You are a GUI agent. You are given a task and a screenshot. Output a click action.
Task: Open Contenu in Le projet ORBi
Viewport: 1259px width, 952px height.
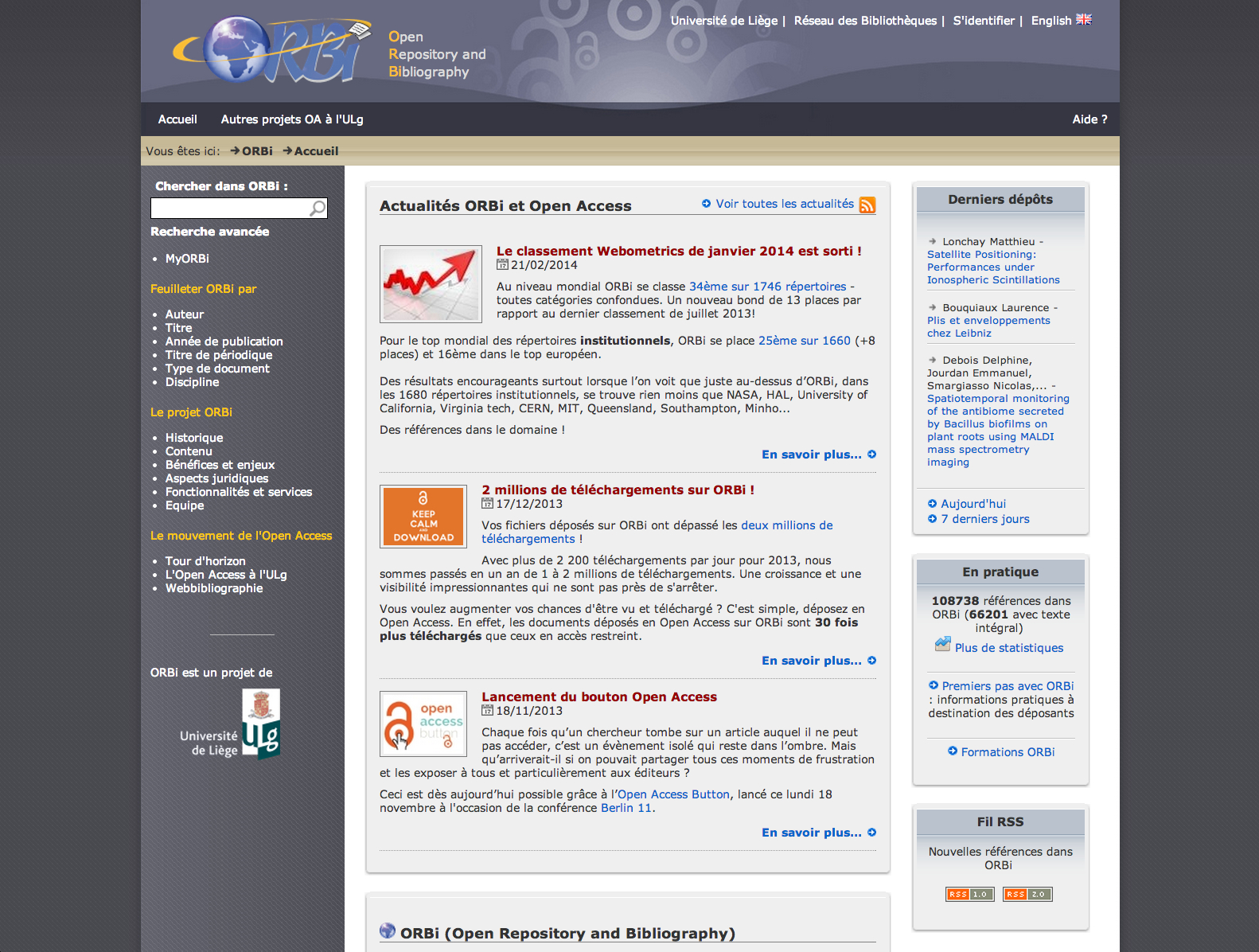click(x=189, y=451)
